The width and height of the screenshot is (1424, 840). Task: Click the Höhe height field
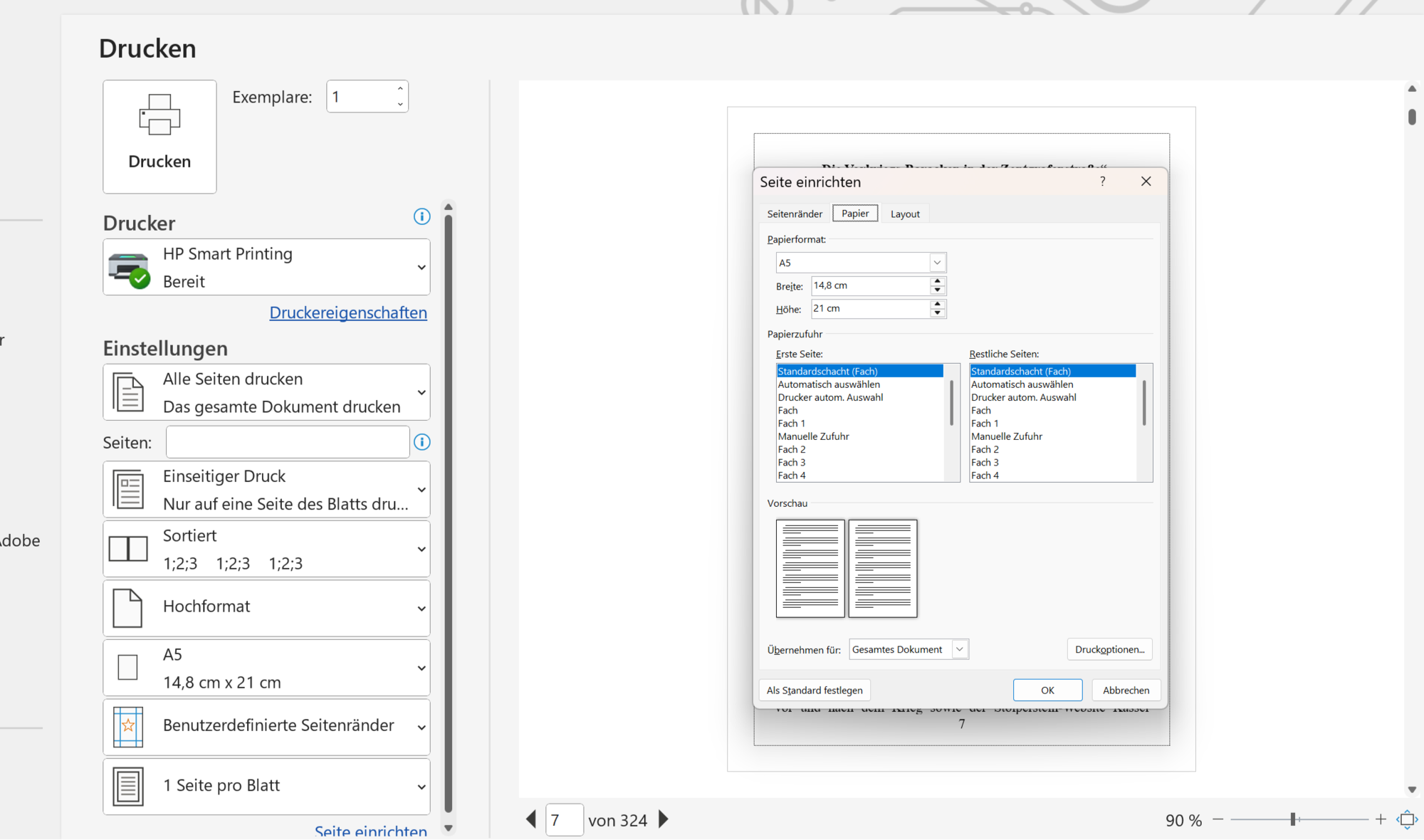click(870, 308)
